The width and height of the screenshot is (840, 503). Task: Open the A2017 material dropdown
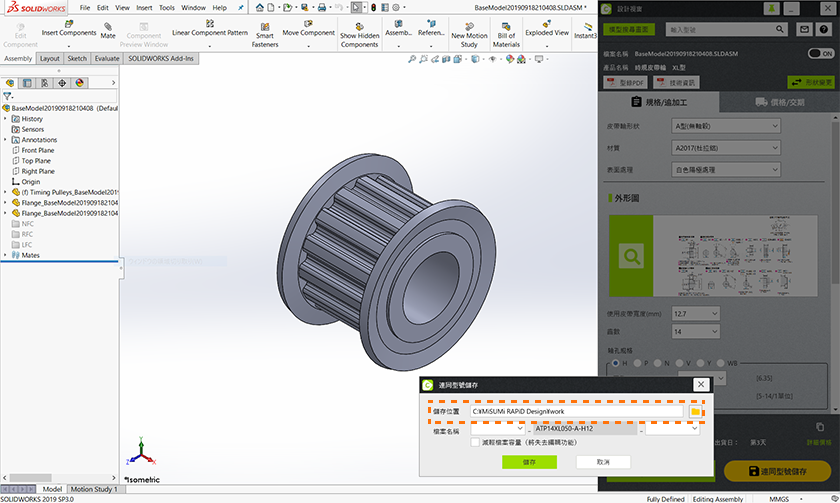727,148
